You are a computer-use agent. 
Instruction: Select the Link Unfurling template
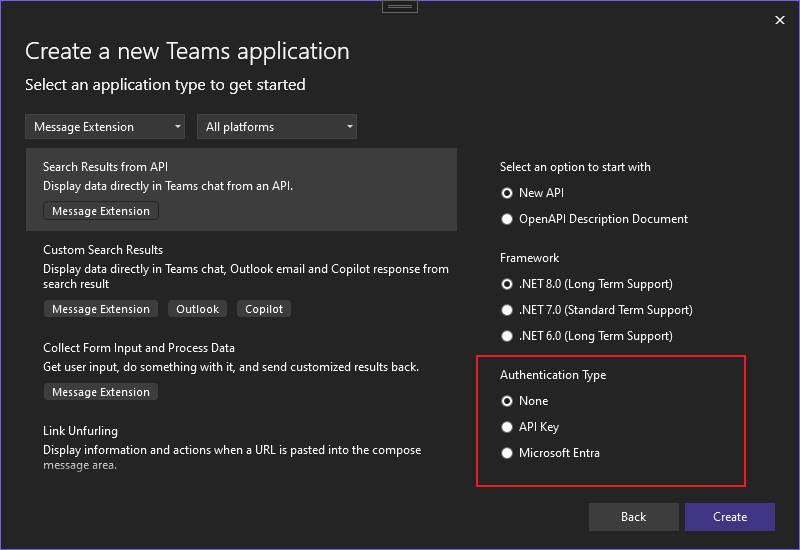[241, 447]
